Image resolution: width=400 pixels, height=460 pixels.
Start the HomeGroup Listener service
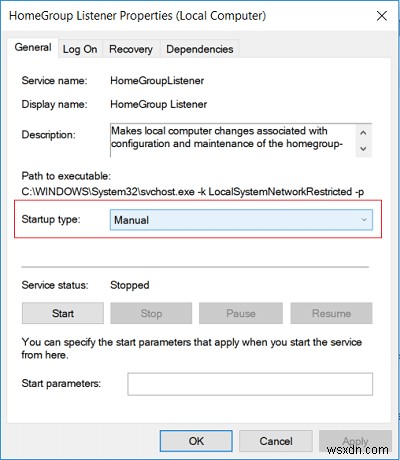point(63,313)
